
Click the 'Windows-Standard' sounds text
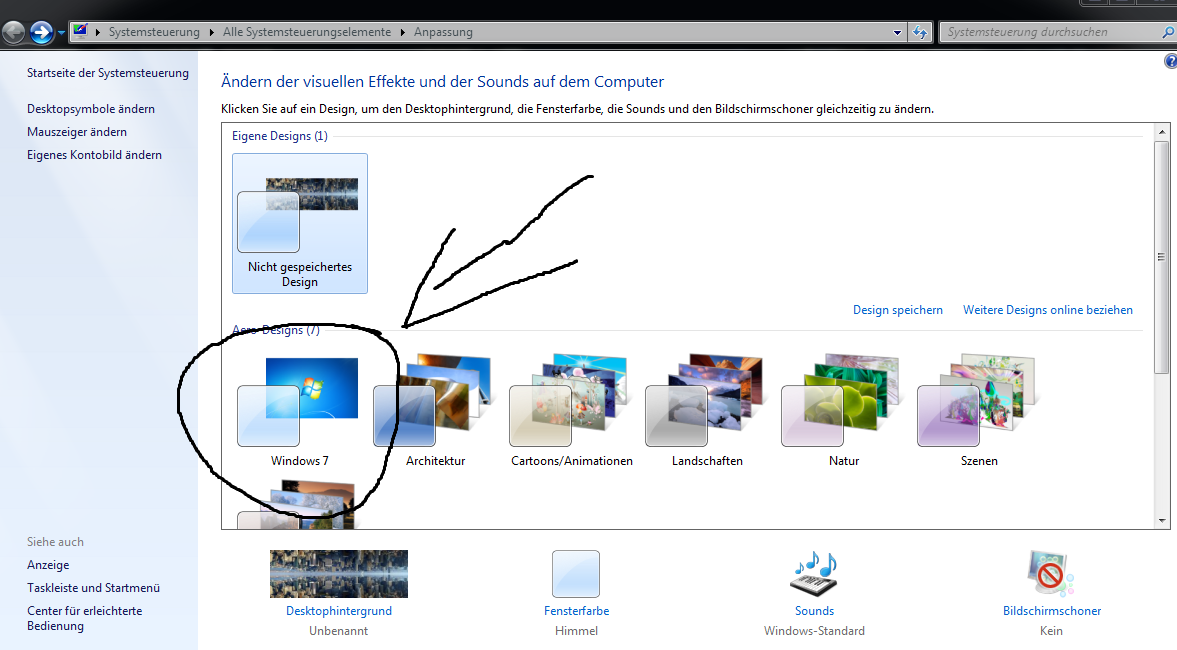click(x=814, y=631)
